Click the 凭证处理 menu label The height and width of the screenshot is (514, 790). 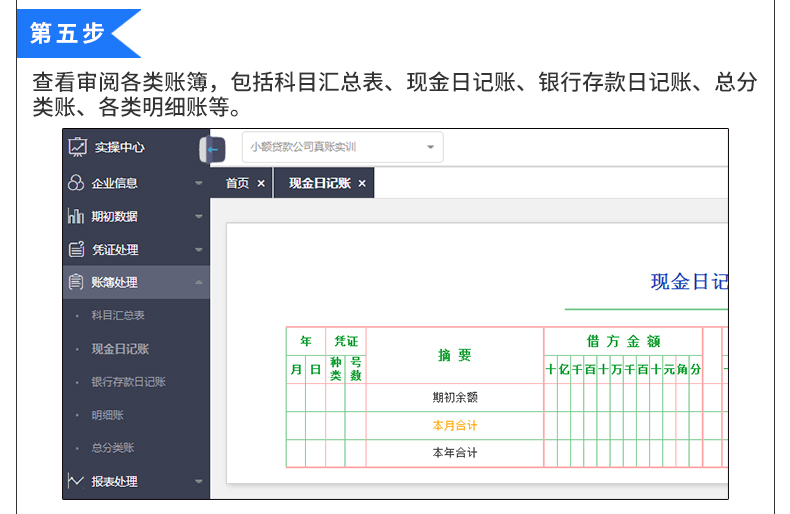click(115, 249)
